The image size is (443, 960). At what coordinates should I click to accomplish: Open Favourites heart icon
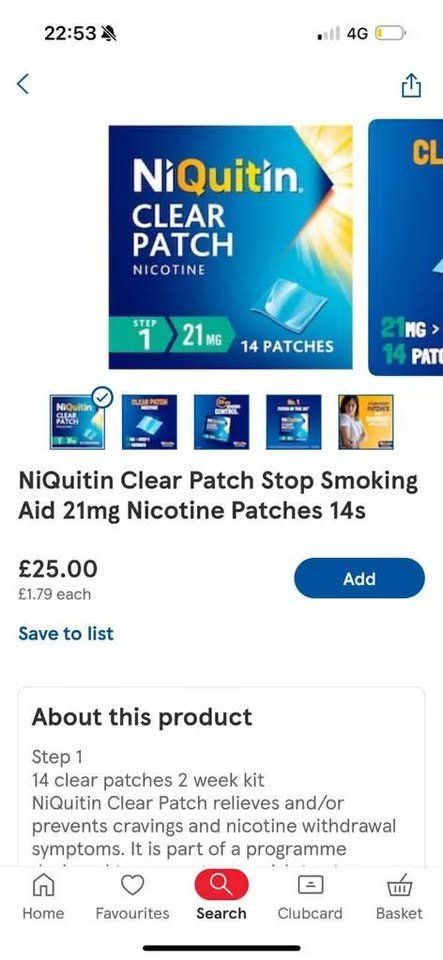132,884
